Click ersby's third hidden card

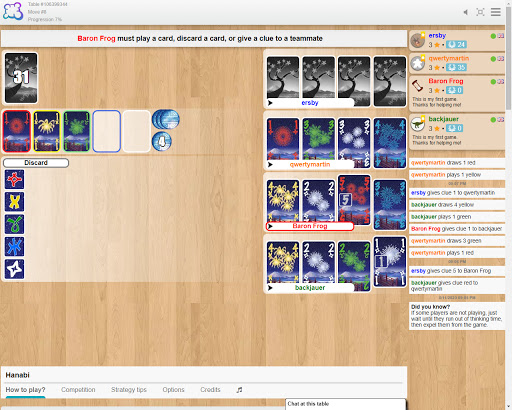point(354,81)
